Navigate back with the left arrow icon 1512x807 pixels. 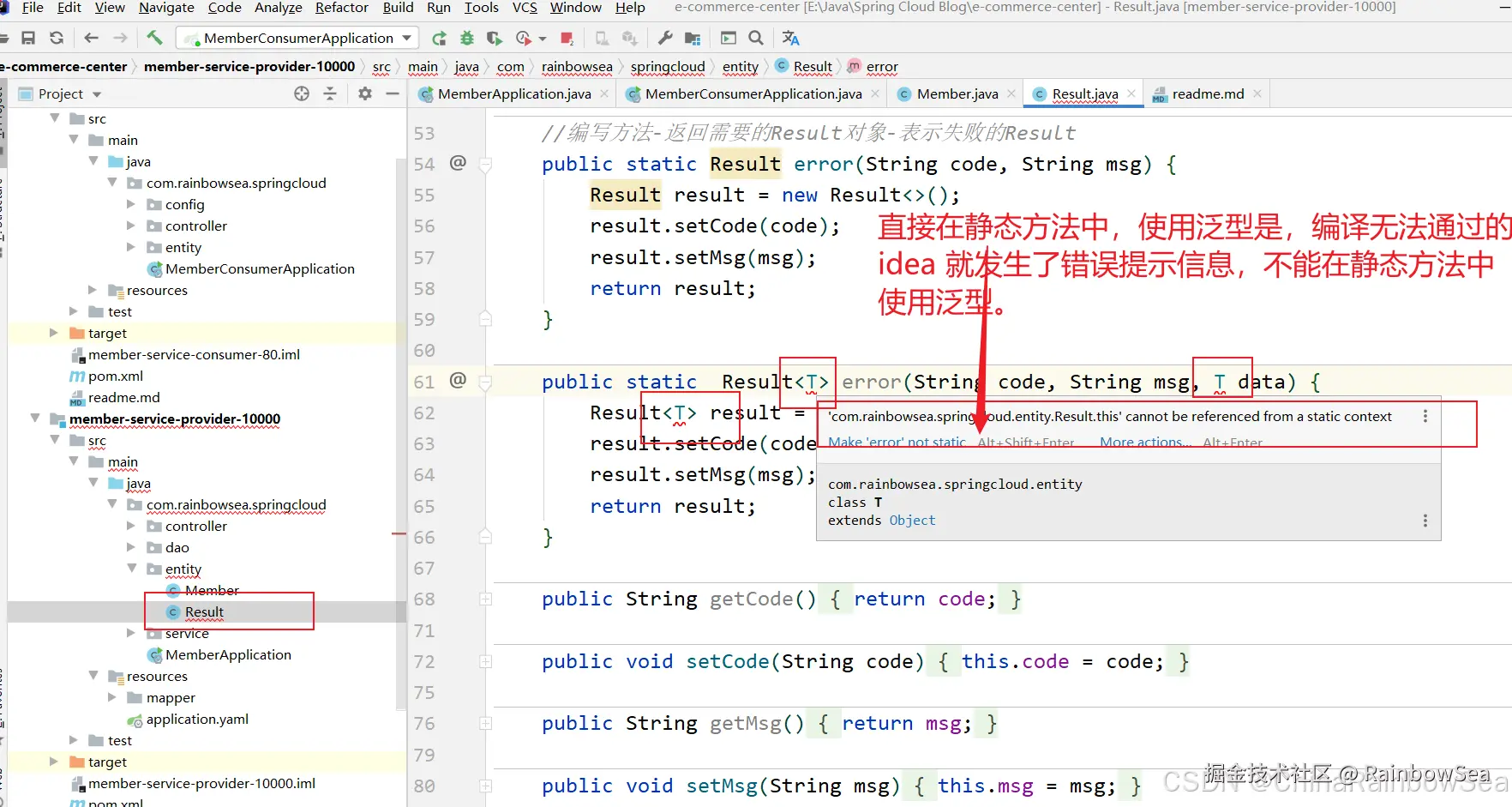pyautogui.click(x=92, y=39)
